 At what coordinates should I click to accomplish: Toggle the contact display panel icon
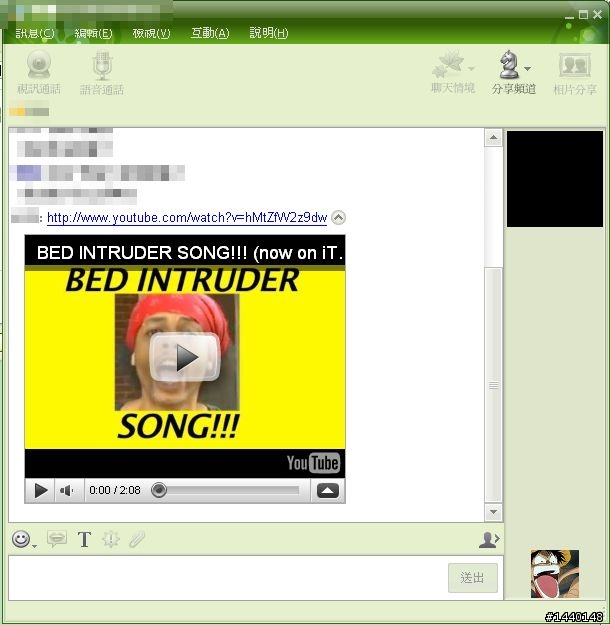[489, 540]
